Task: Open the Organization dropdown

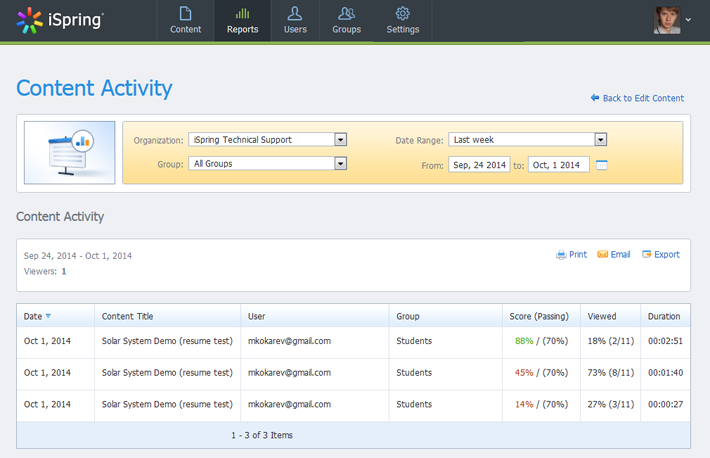Action: click(x=268, y=140)
